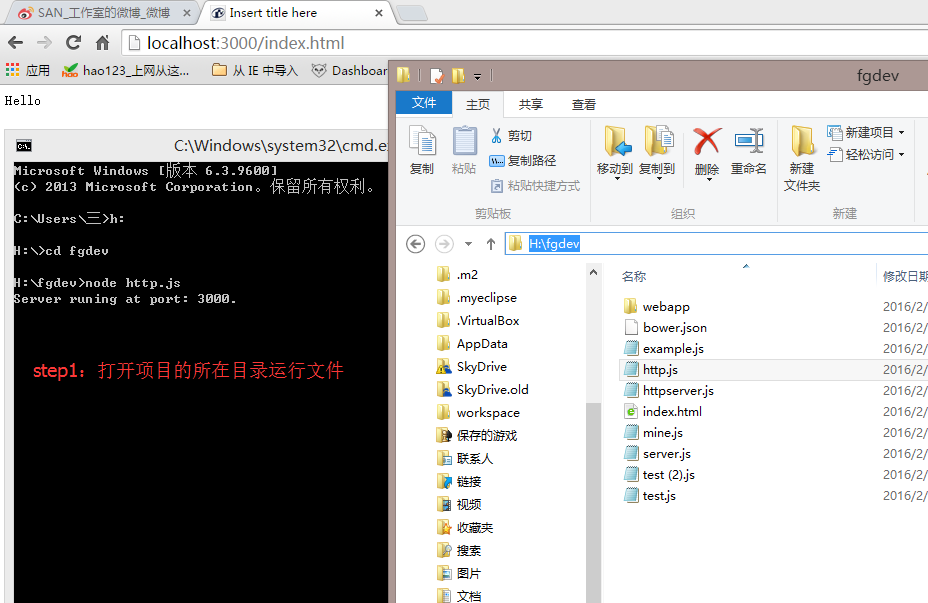Click the 新建文件夹 button
This screenshot has height=603, width=928.
click(x=800, y=150)
